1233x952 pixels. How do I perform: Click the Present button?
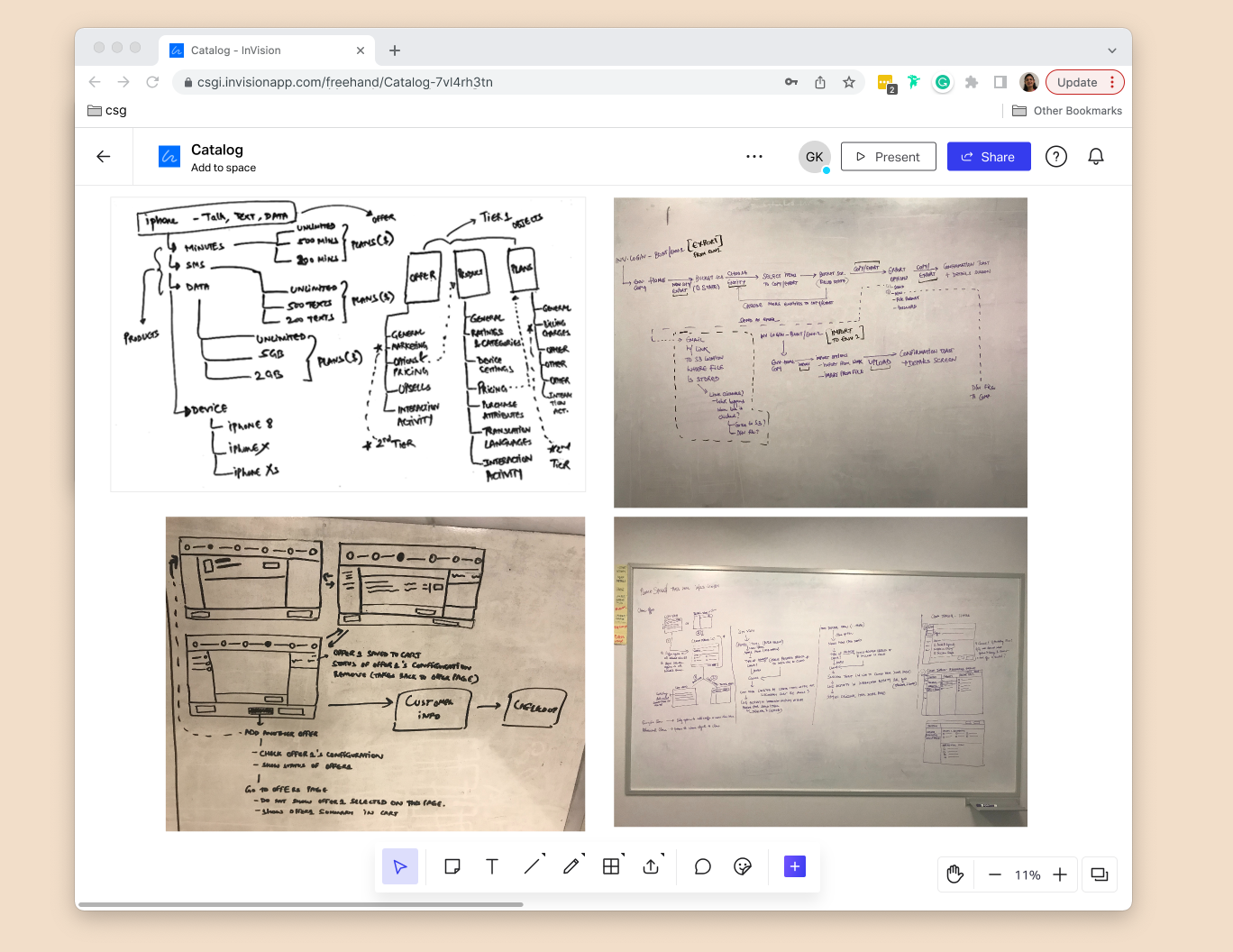point(888,157)
